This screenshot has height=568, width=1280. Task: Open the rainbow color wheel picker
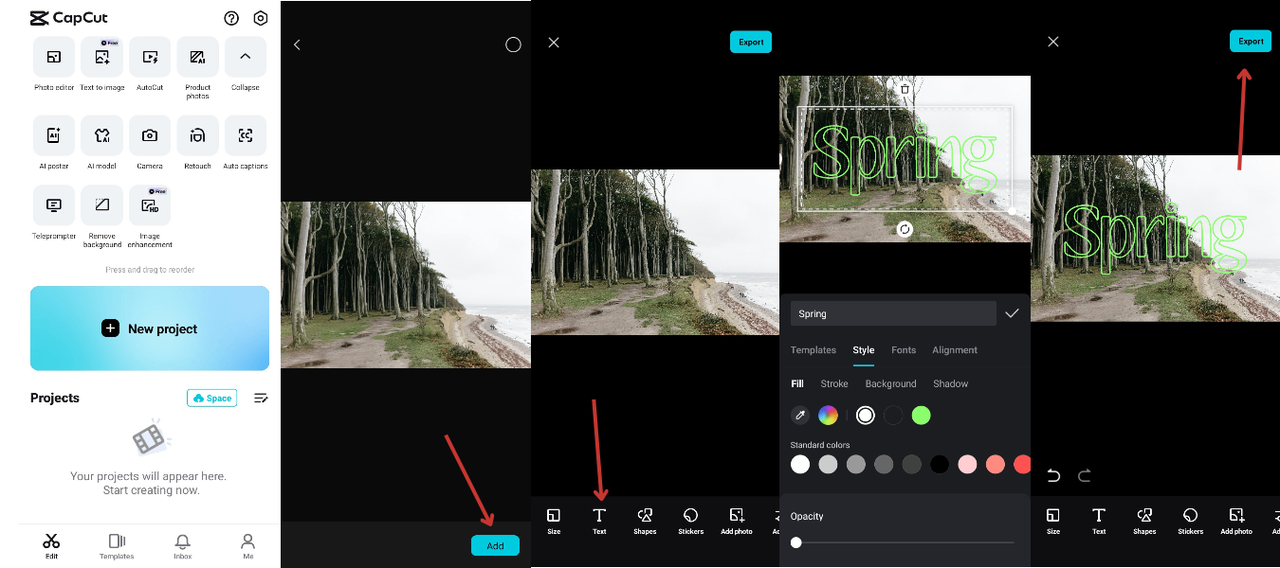tap(828, 415)
